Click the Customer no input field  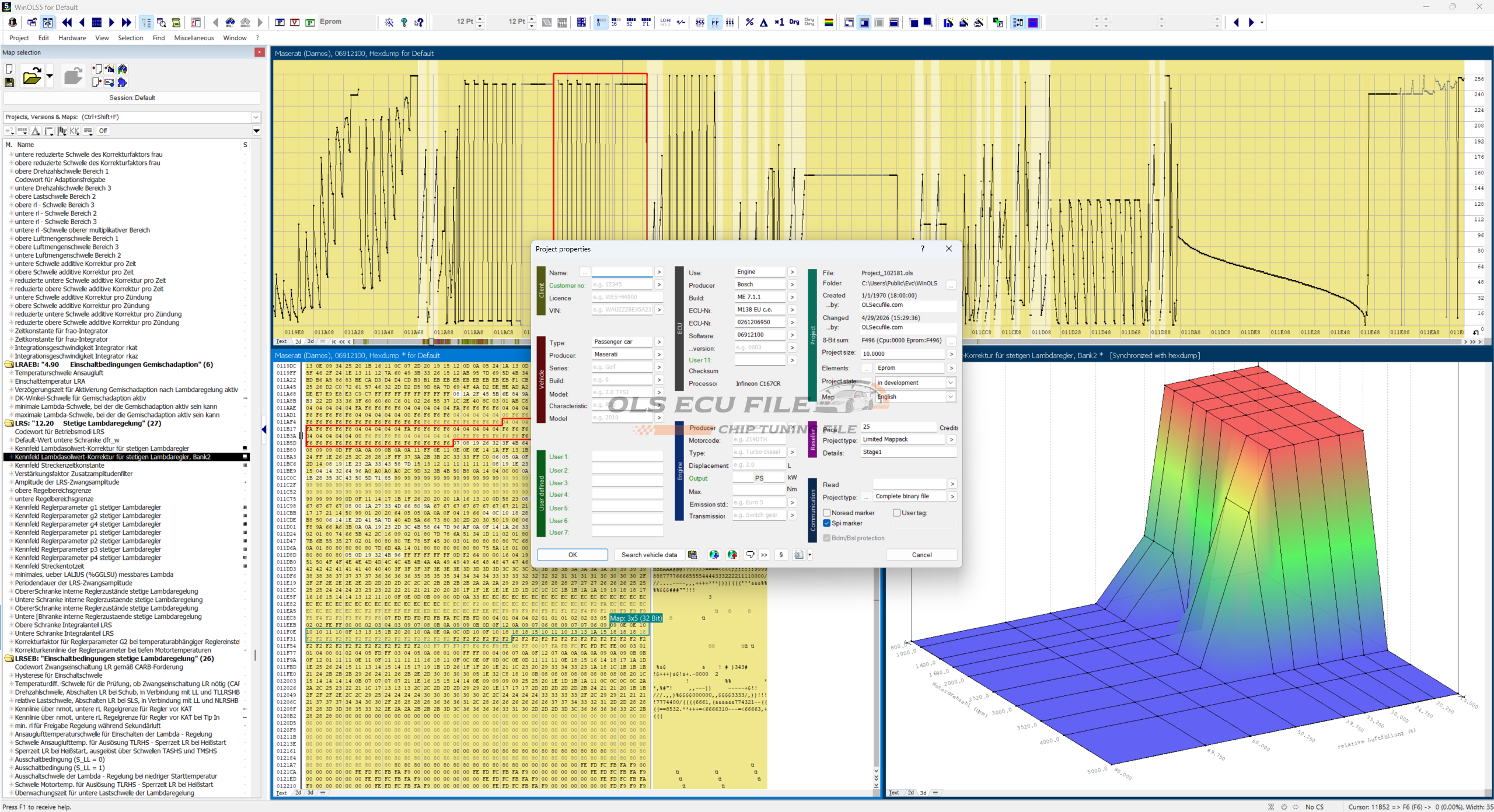click(x=622, y=285)
